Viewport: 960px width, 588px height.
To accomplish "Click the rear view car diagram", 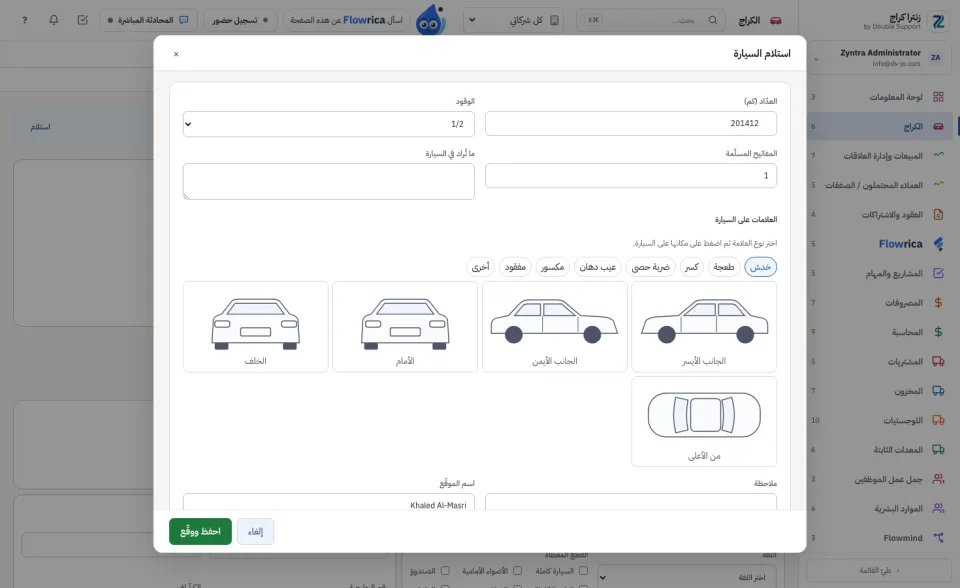I will (x=255, y=326).
